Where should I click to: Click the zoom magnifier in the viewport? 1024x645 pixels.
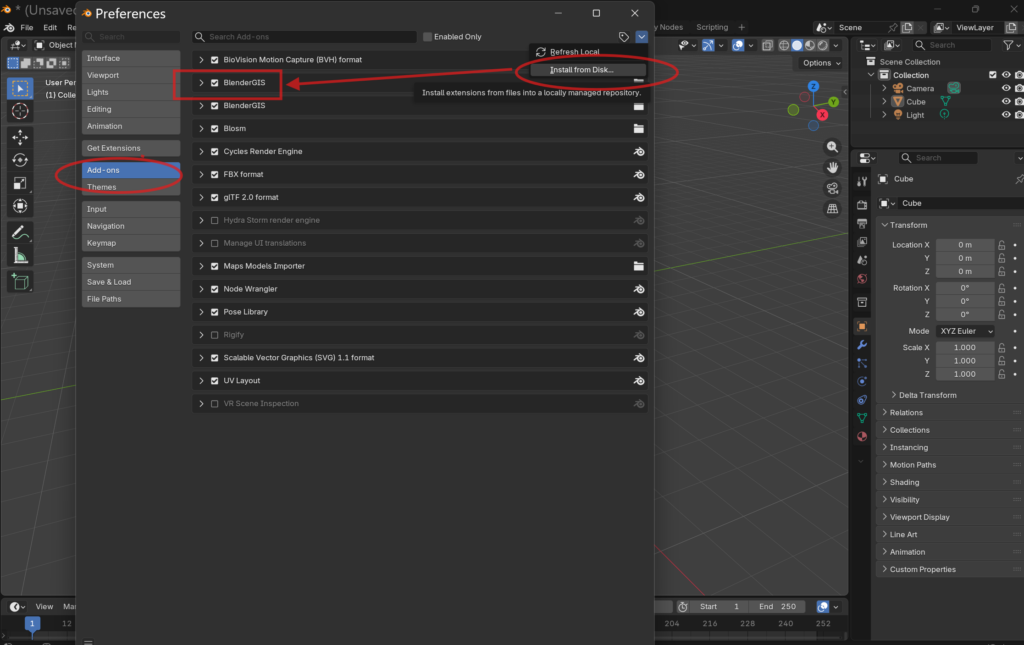pyautogui.click(x=832, y=147)
